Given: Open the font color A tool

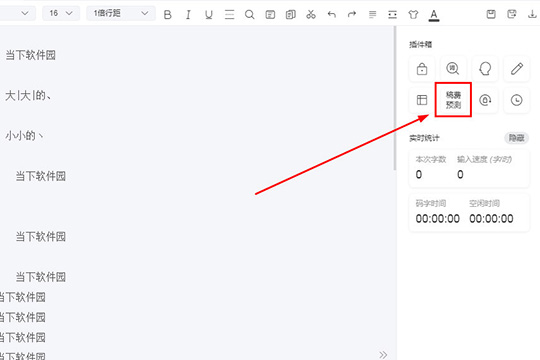Looking at the screenshot, I should pos(434,15).
